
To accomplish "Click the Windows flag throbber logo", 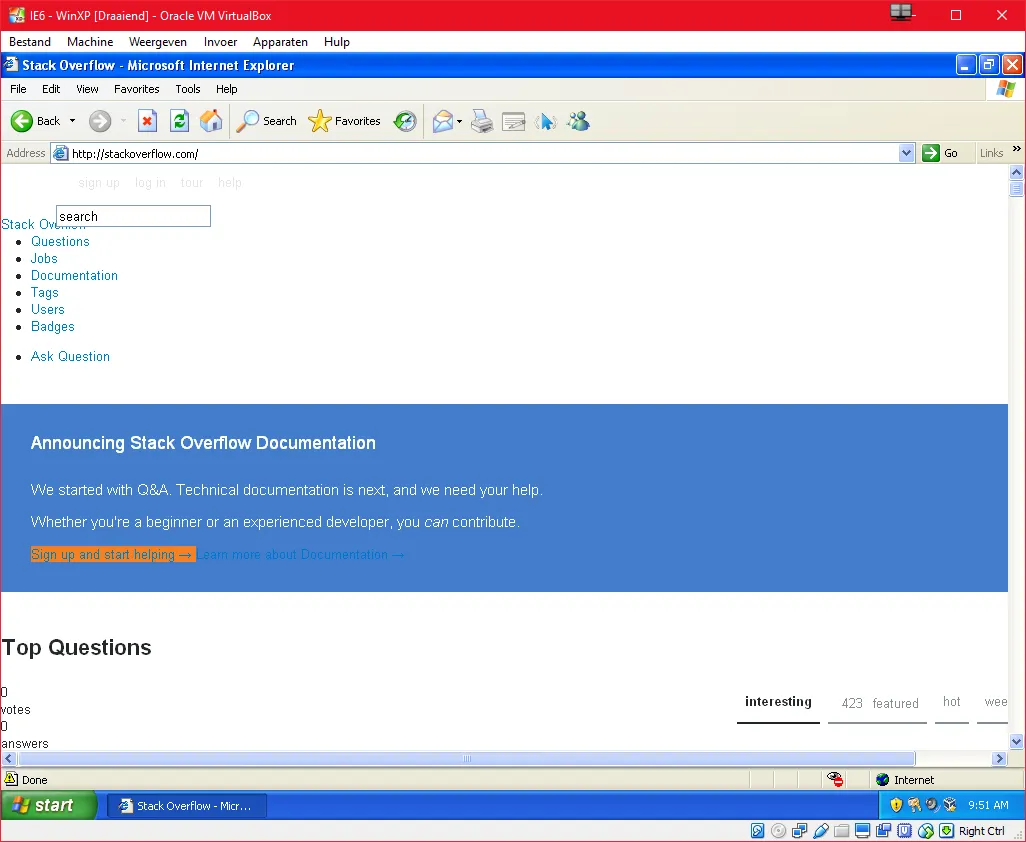I will (1006, 89).
